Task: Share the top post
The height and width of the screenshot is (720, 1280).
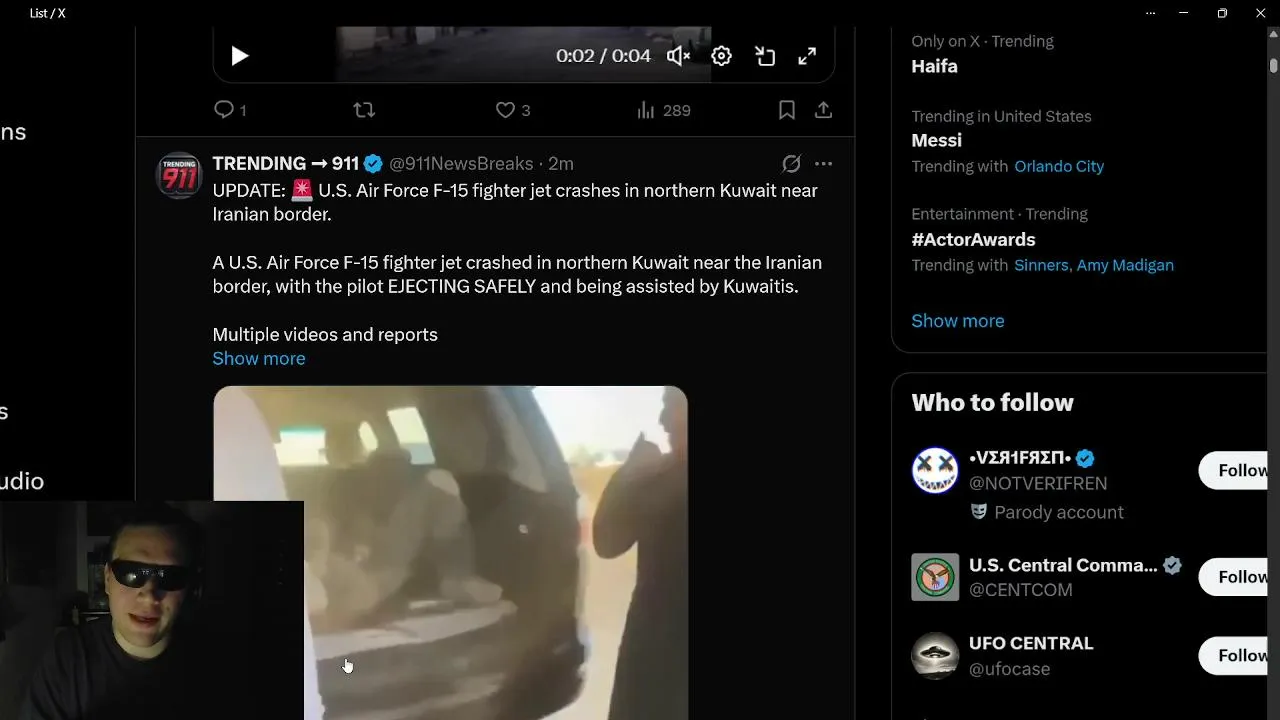Action: click(x=823, y=110)
